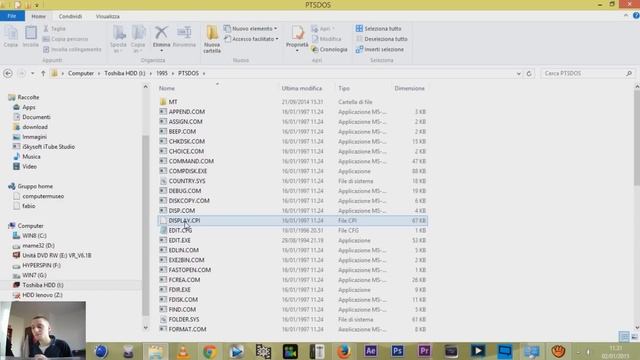640x360 pixels.
Task: Click Inverti selezione
Action: click(380, 49)
